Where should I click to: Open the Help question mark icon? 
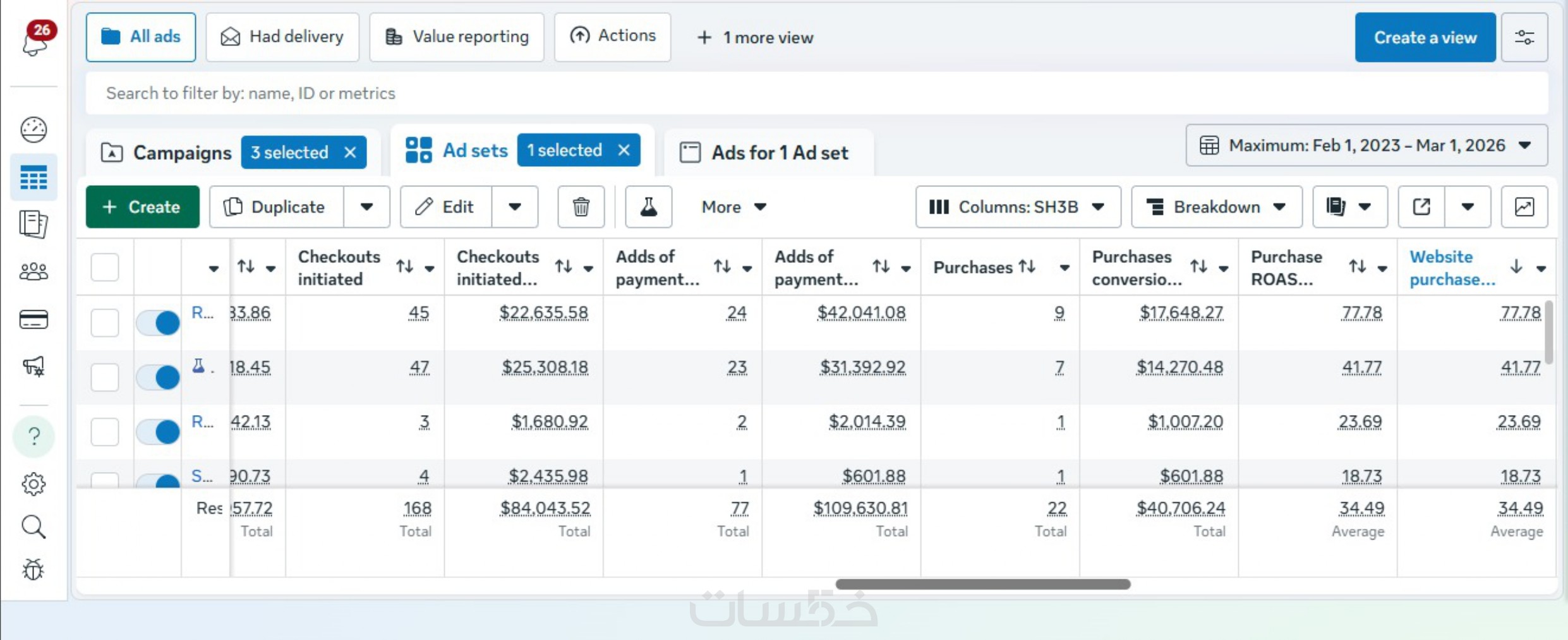coord(34,436)
